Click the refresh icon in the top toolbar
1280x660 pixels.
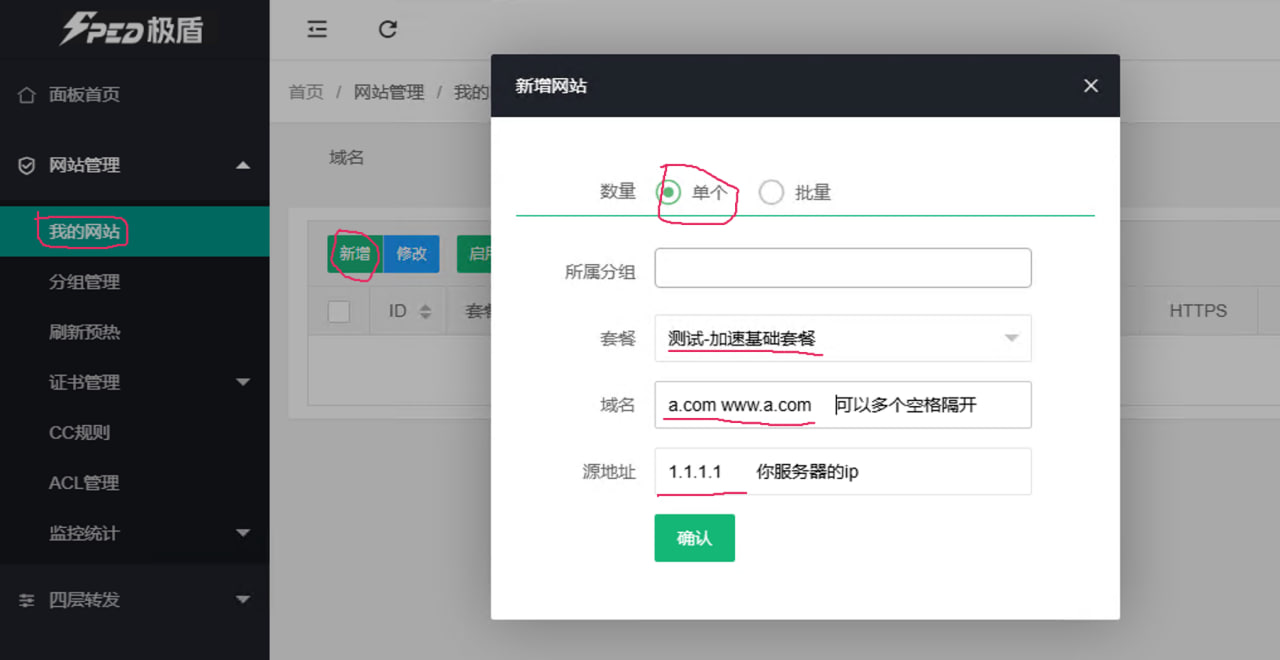[388, 30]
